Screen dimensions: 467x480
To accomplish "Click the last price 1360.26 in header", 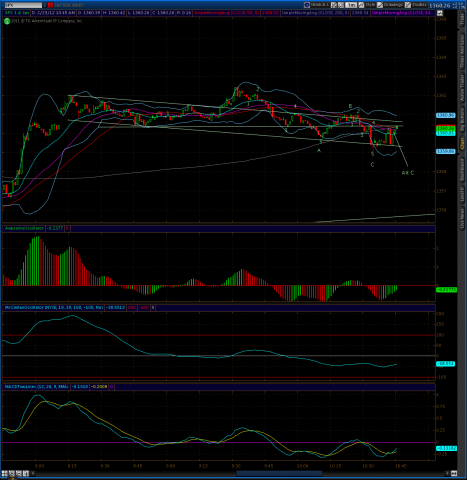I will point(440,5).
